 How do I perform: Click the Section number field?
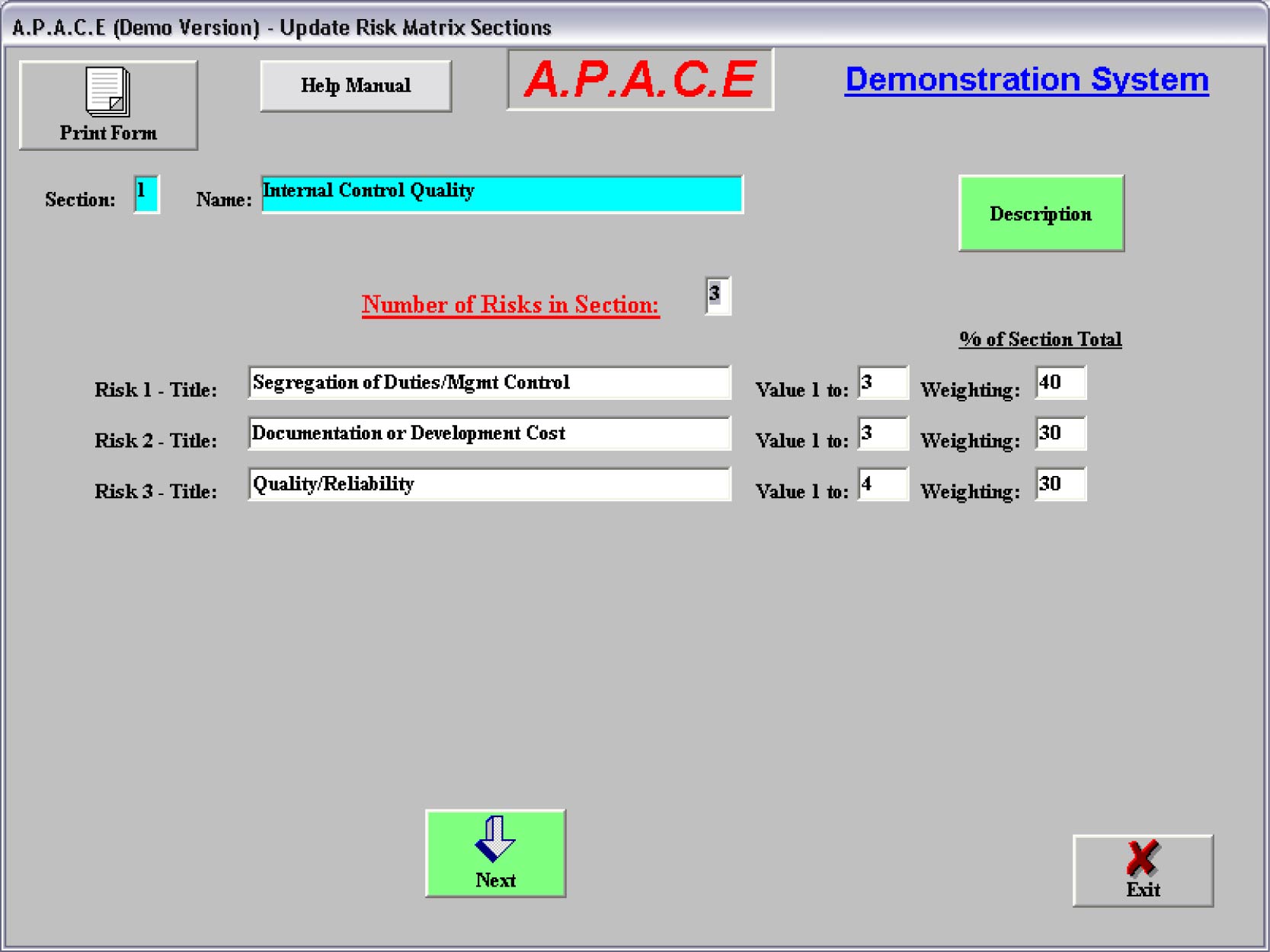(146, 194)
